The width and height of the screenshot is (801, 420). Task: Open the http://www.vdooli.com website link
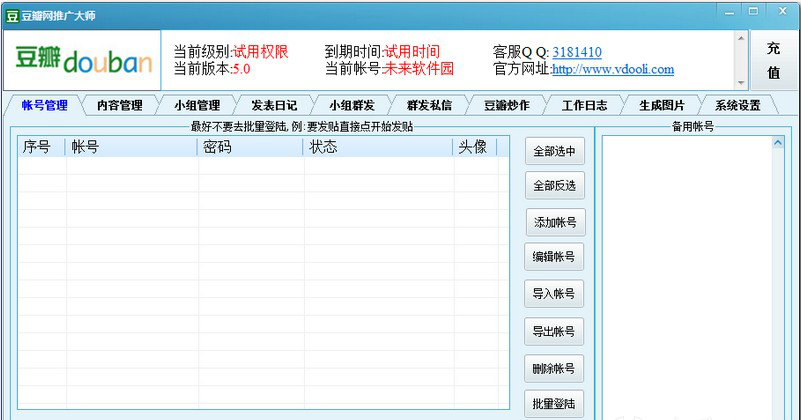[x=613, y=69]
